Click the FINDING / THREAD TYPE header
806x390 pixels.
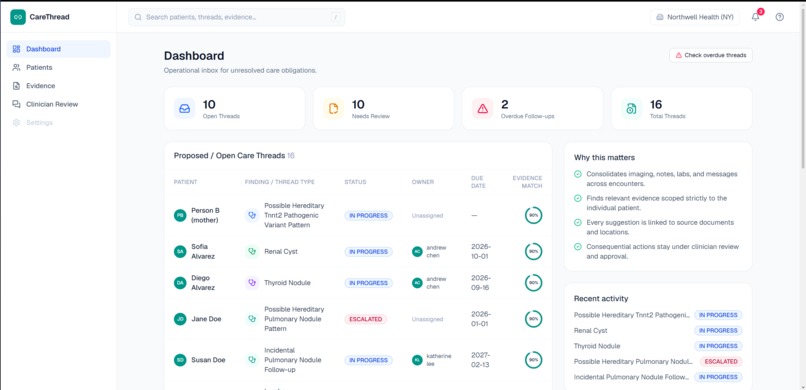point(280,182)
